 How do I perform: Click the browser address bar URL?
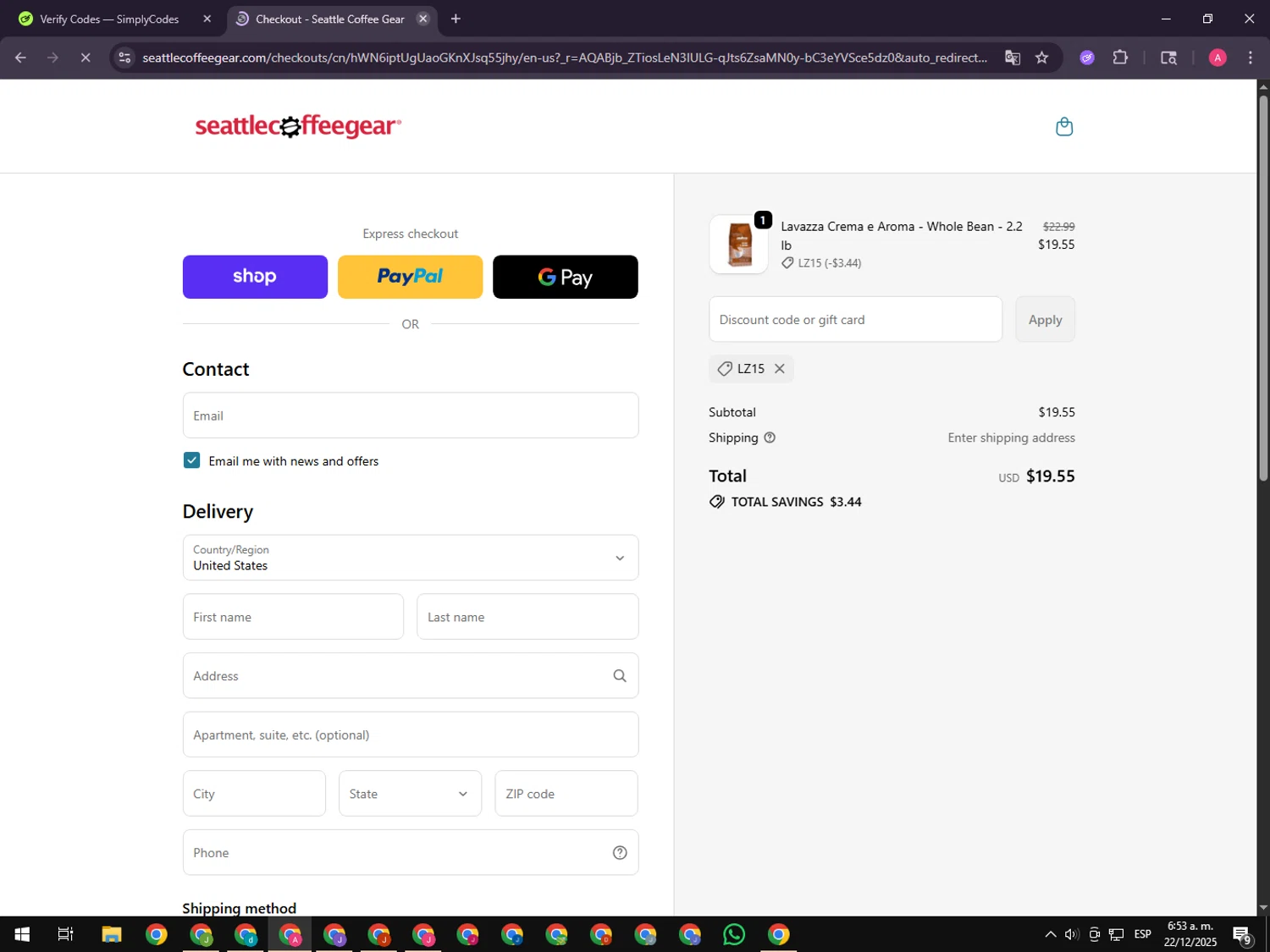(565, 58)
